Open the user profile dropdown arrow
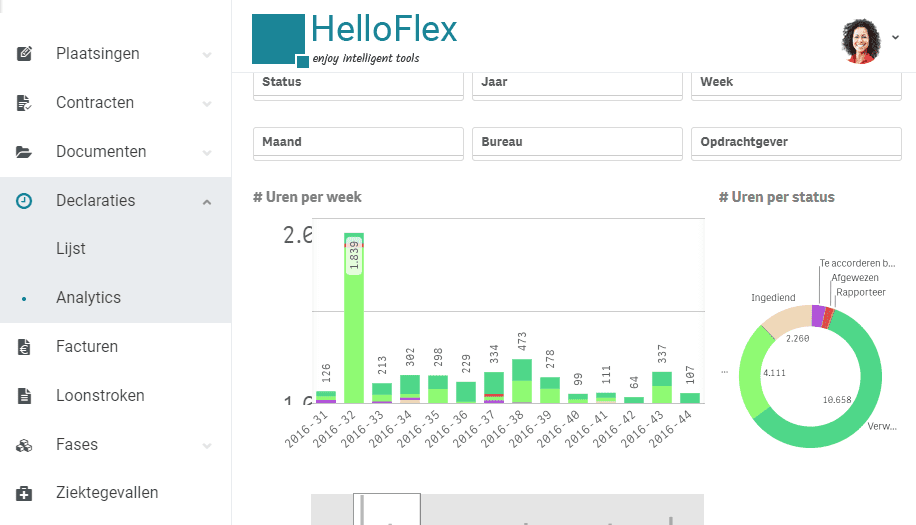The width and height of the screenshot is (916, 525). 895,37
